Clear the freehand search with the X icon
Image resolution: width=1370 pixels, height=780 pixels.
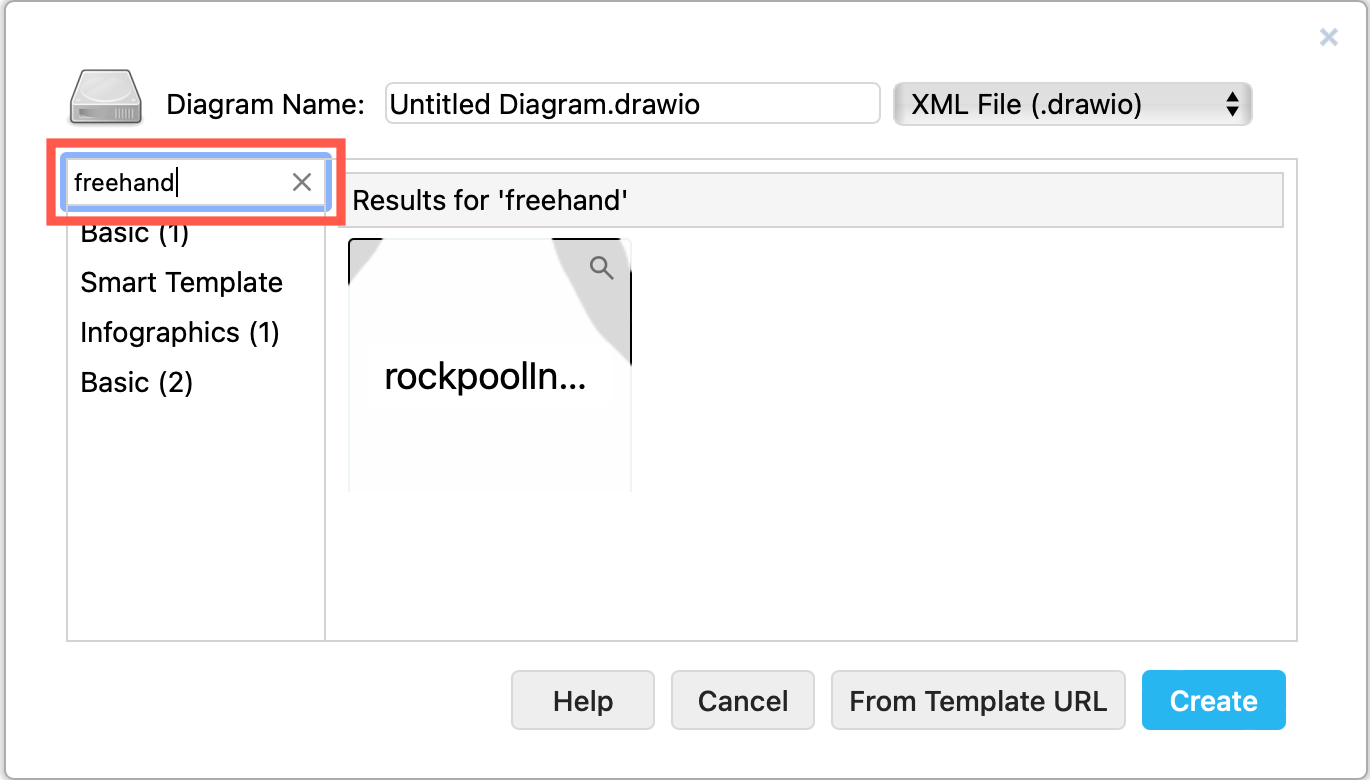[301, 182]
